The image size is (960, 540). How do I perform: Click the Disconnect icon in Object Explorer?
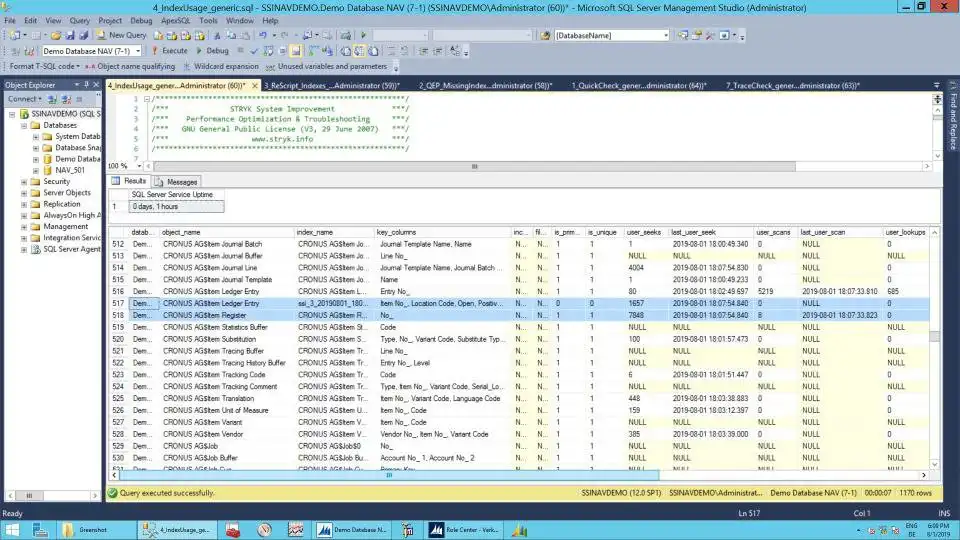click(66, 99)
